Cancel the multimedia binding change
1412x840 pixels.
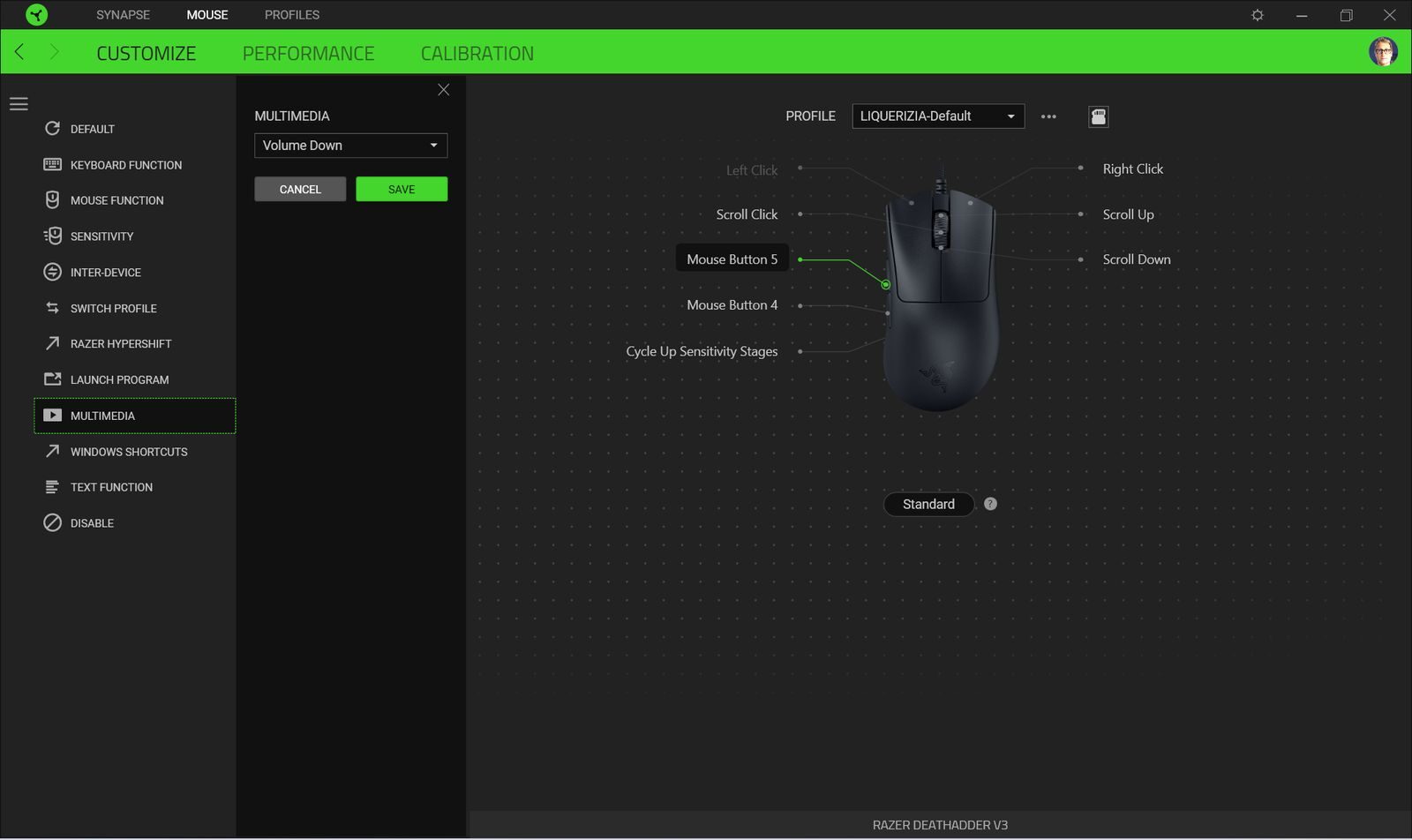click(300, 188)
